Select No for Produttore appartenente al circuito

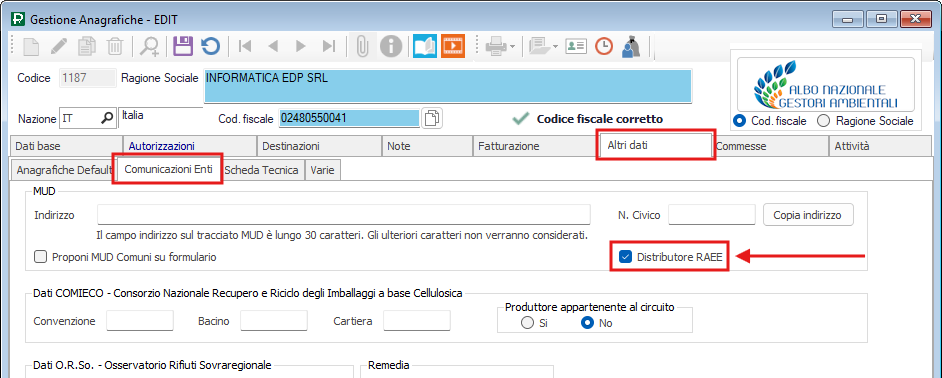587,323
